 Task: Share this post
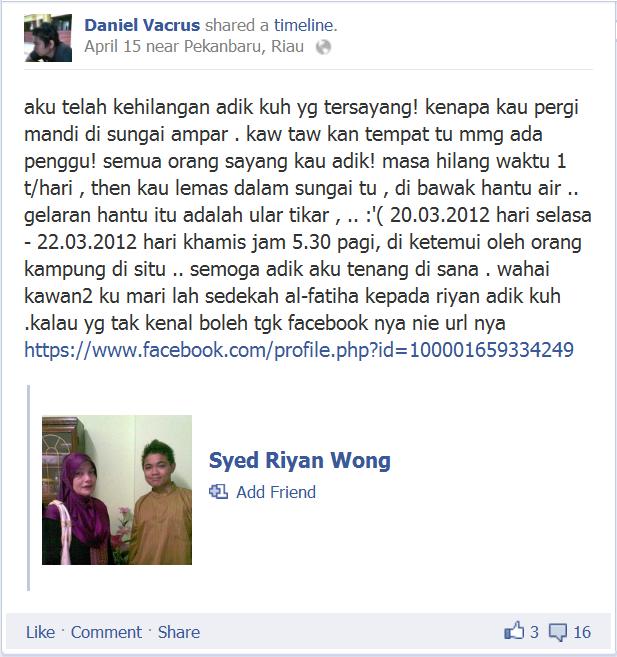point(179,632)
